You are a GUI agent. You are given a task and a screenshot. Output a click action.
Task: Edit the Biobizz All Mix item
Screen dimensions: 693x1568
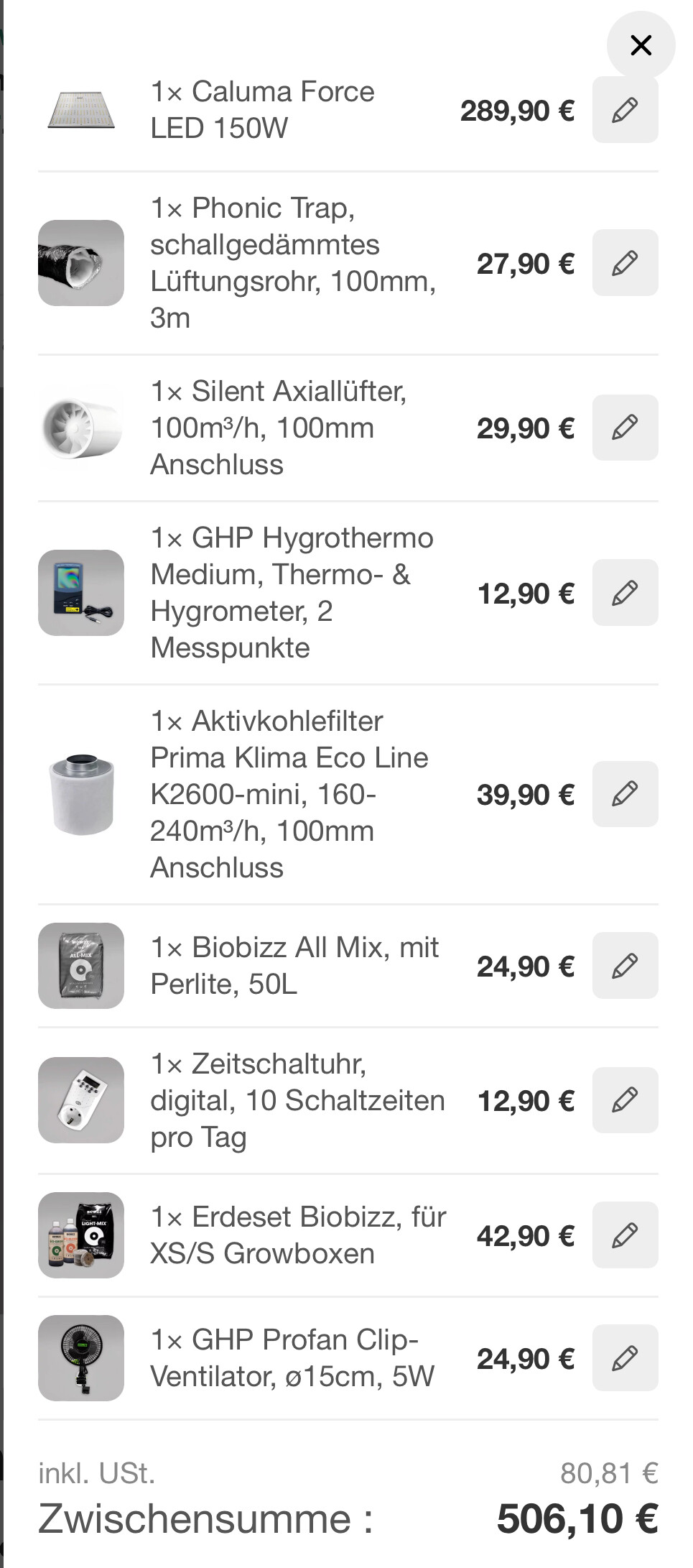click(625, 966)
